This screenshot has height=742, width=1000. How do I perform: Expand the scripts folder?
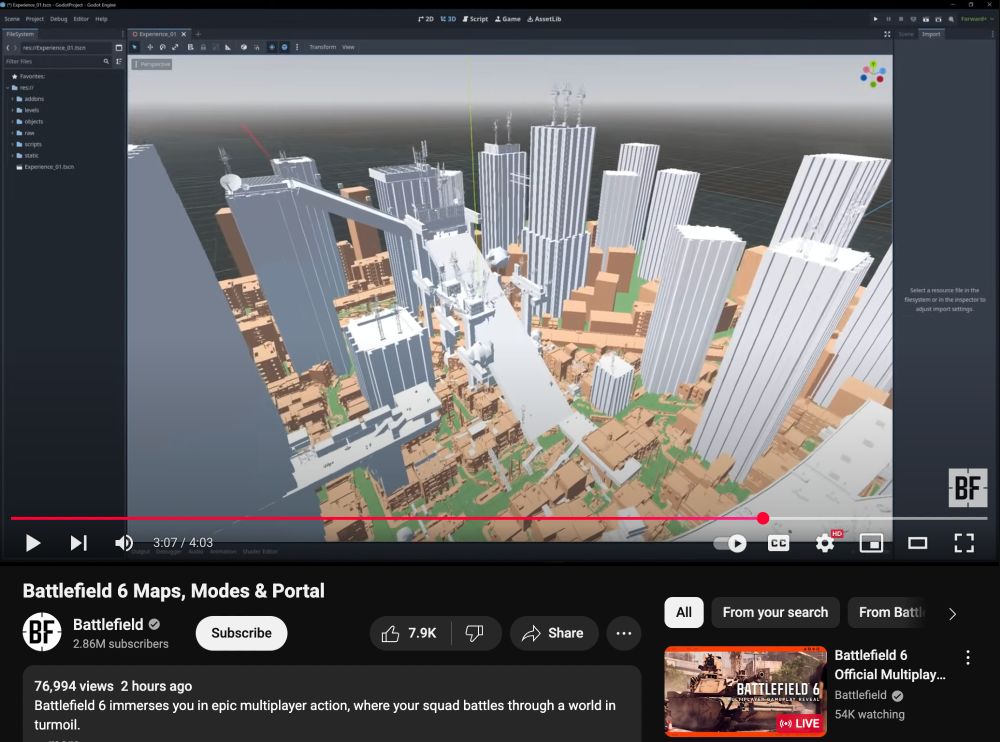13,144
